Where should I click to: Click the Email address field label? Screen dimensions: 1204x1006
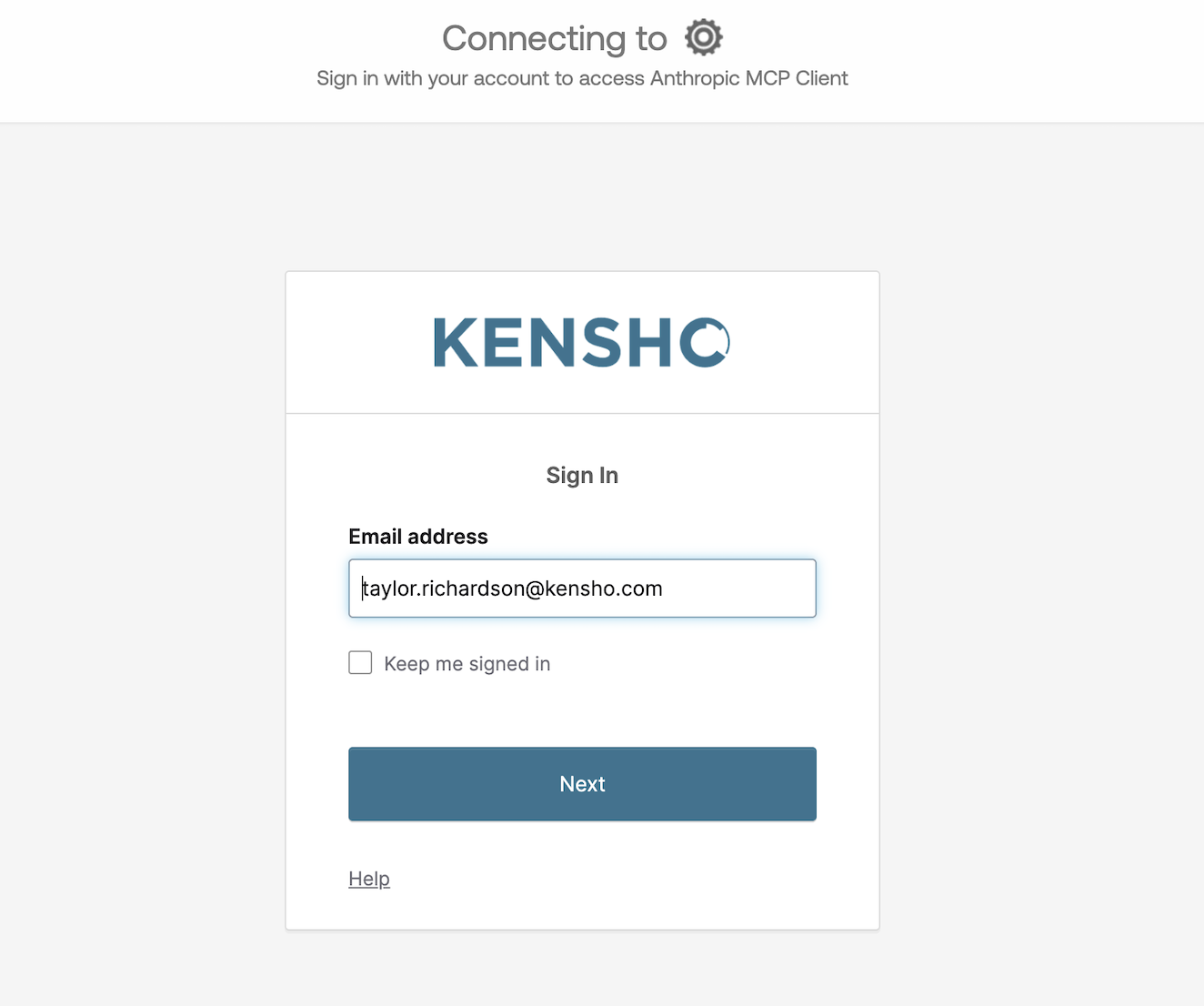(x=418, y=537)
